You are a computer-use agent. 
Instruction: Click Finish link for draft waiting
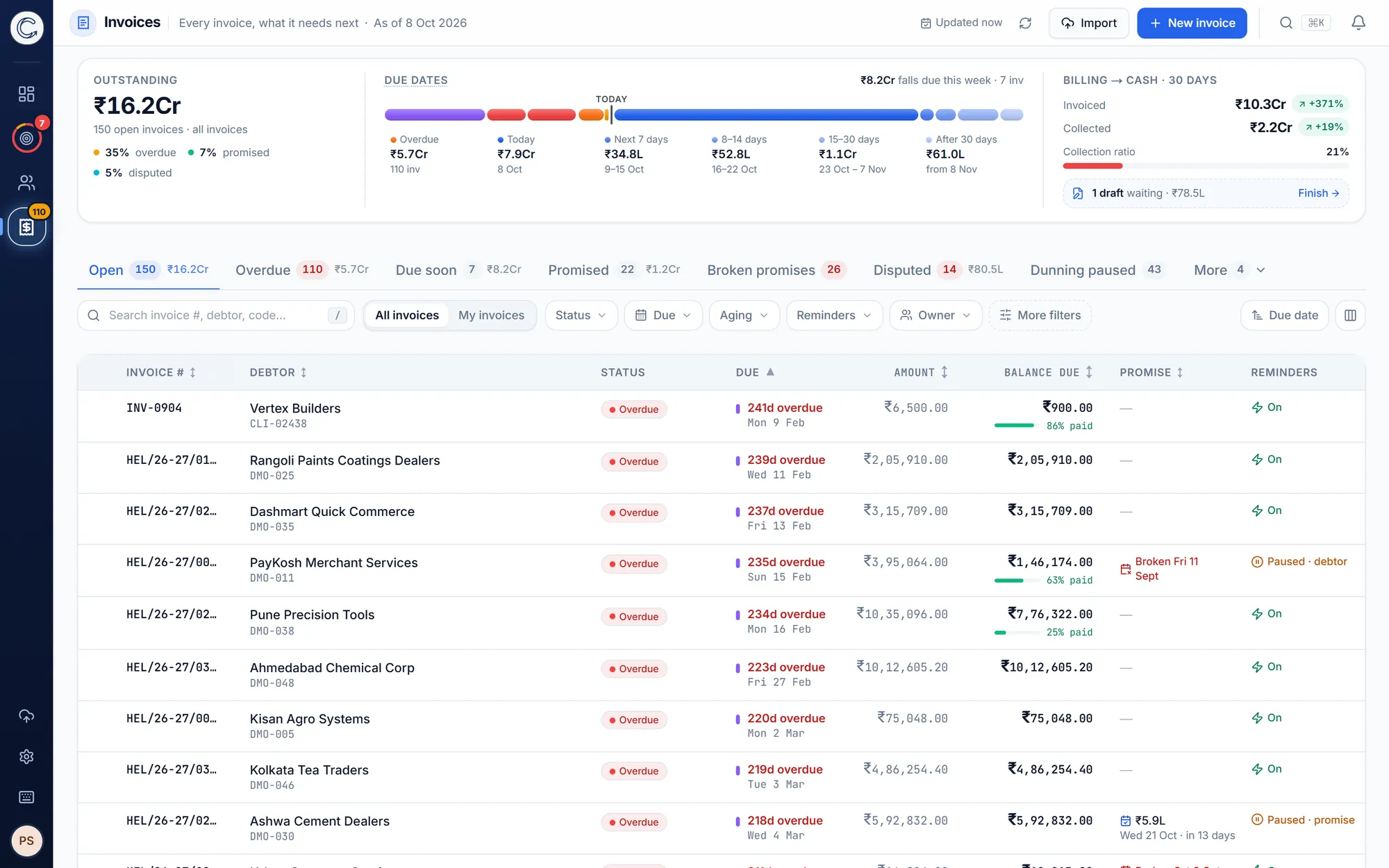[1318, 193]
